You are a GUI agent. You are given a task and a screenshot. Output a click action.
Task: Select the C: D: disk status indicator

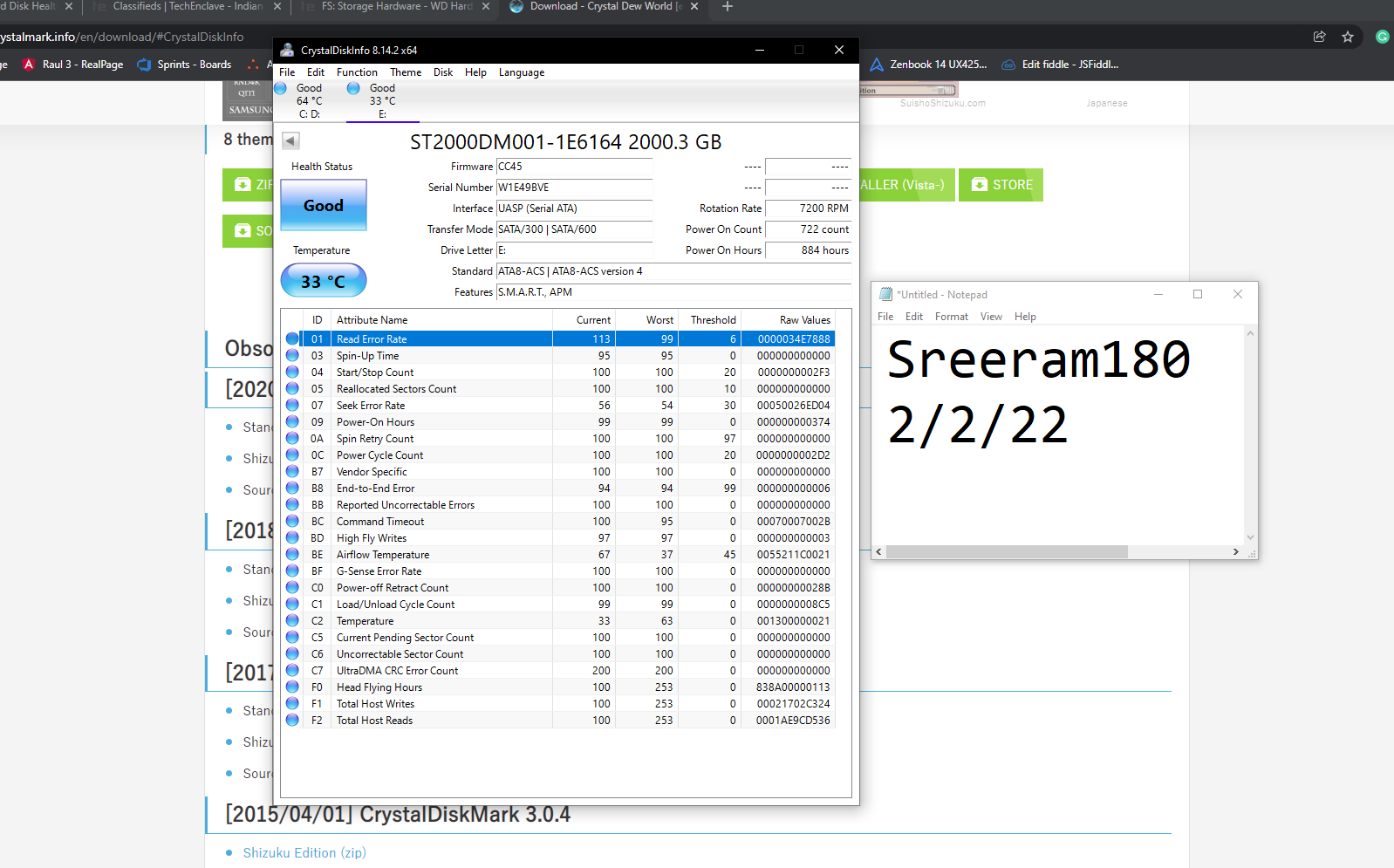tap(310, 101)
